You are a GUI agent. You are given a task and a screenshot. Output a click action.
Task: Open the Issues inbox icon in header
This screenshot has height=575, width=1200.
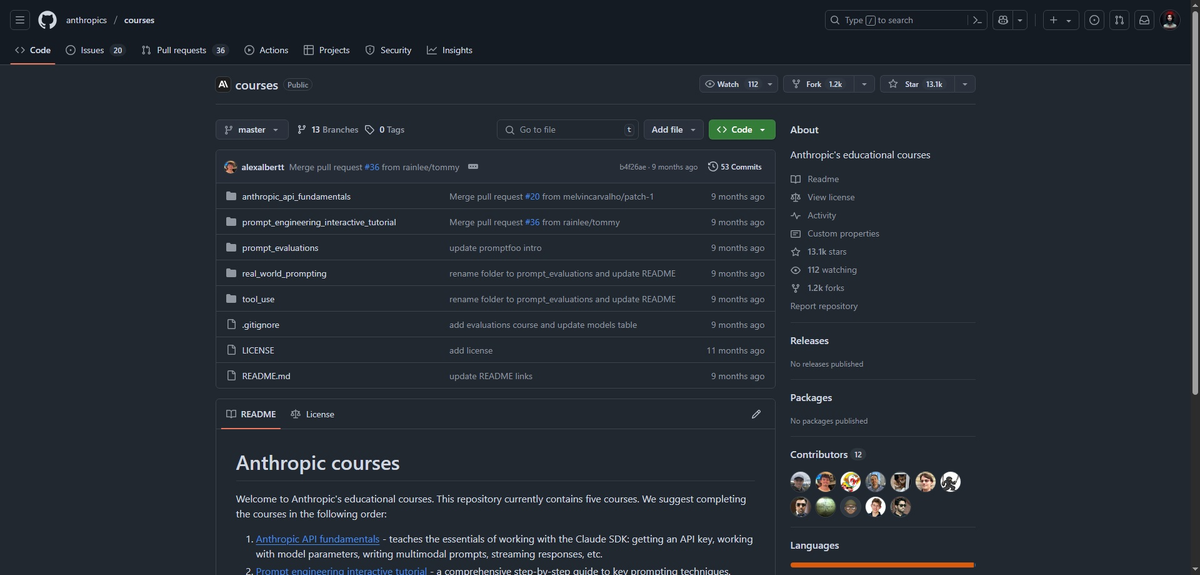[x=1094, y=20]
